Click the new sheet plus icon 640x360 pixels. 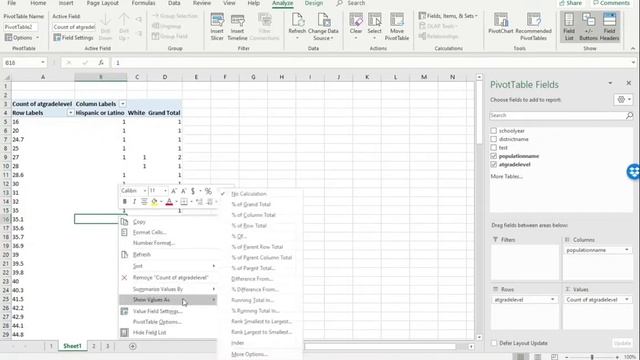coord(133,346)
